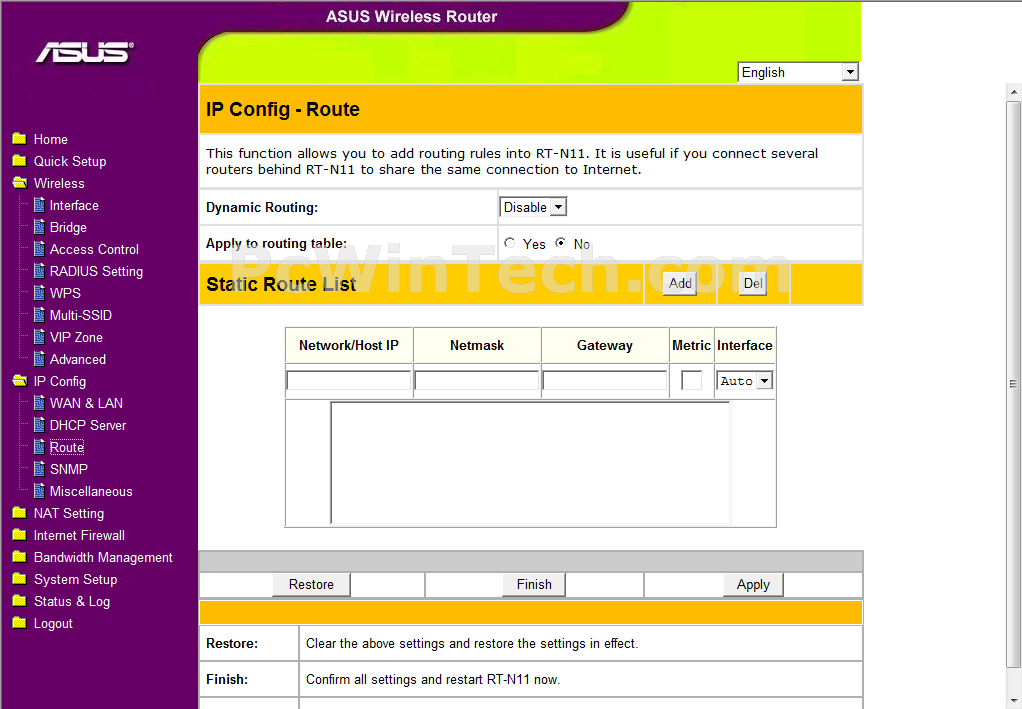
Task: Click the Logout folder icon
Action: [x=20, y=624]
